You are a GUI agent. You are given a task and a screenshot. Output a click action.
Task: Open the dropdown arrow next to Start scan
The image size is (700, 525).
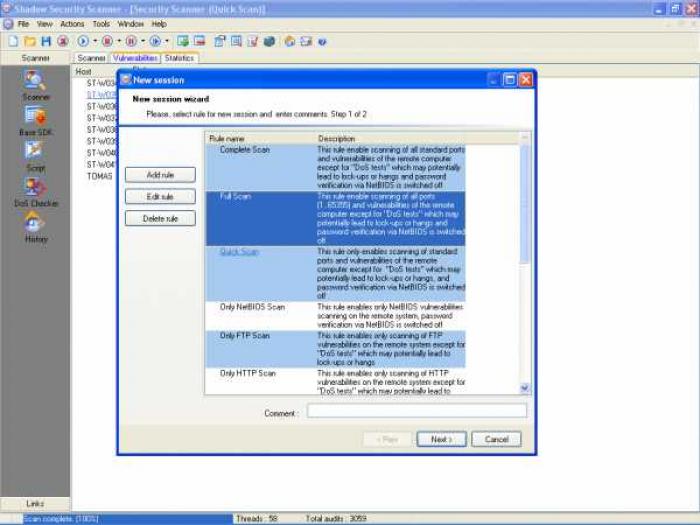coord(95,42)
